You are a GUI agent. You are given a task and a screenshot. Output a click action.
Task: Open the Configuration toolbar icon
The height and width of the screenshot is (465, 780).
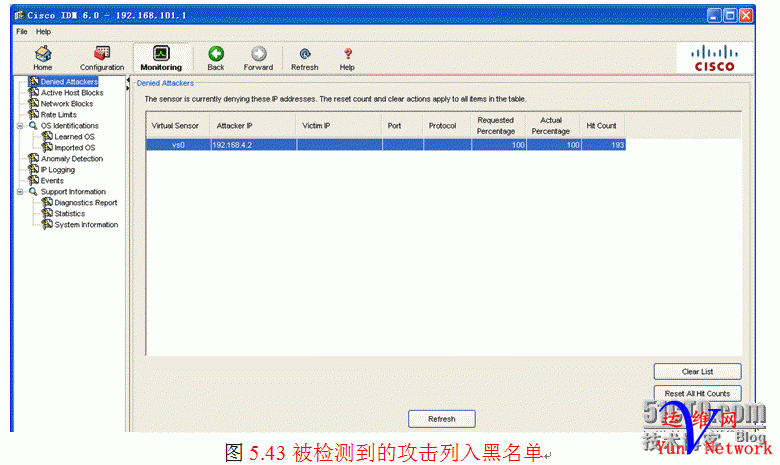[102, 53]
